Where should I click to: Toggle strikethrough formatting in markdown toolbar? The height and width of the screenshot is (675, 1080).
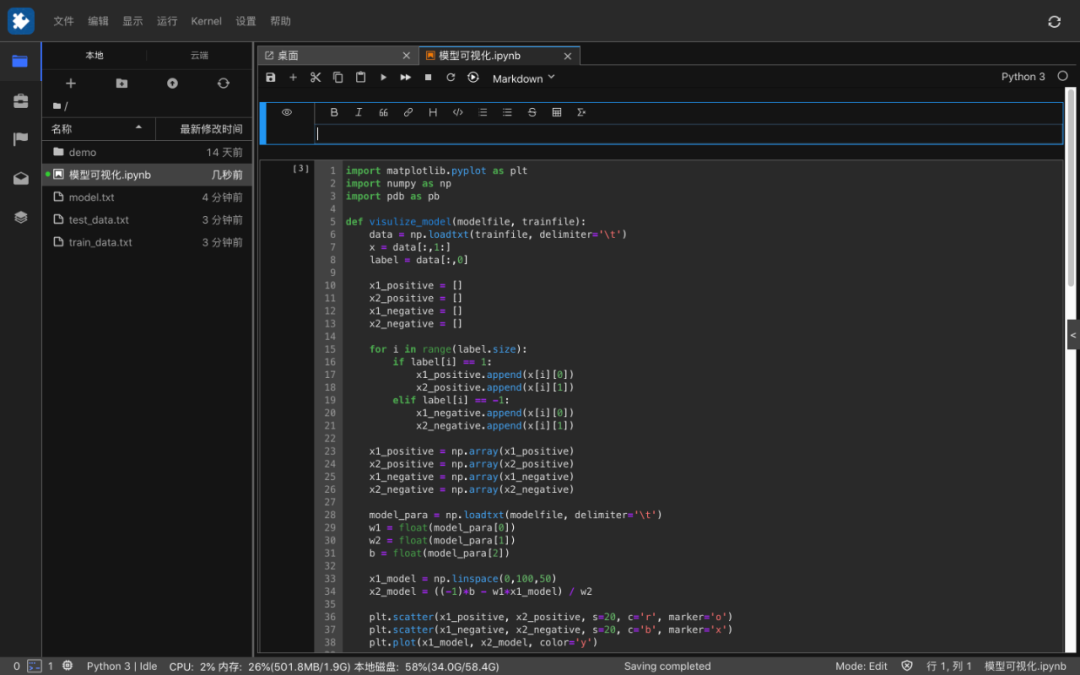(x=532, y=113)
